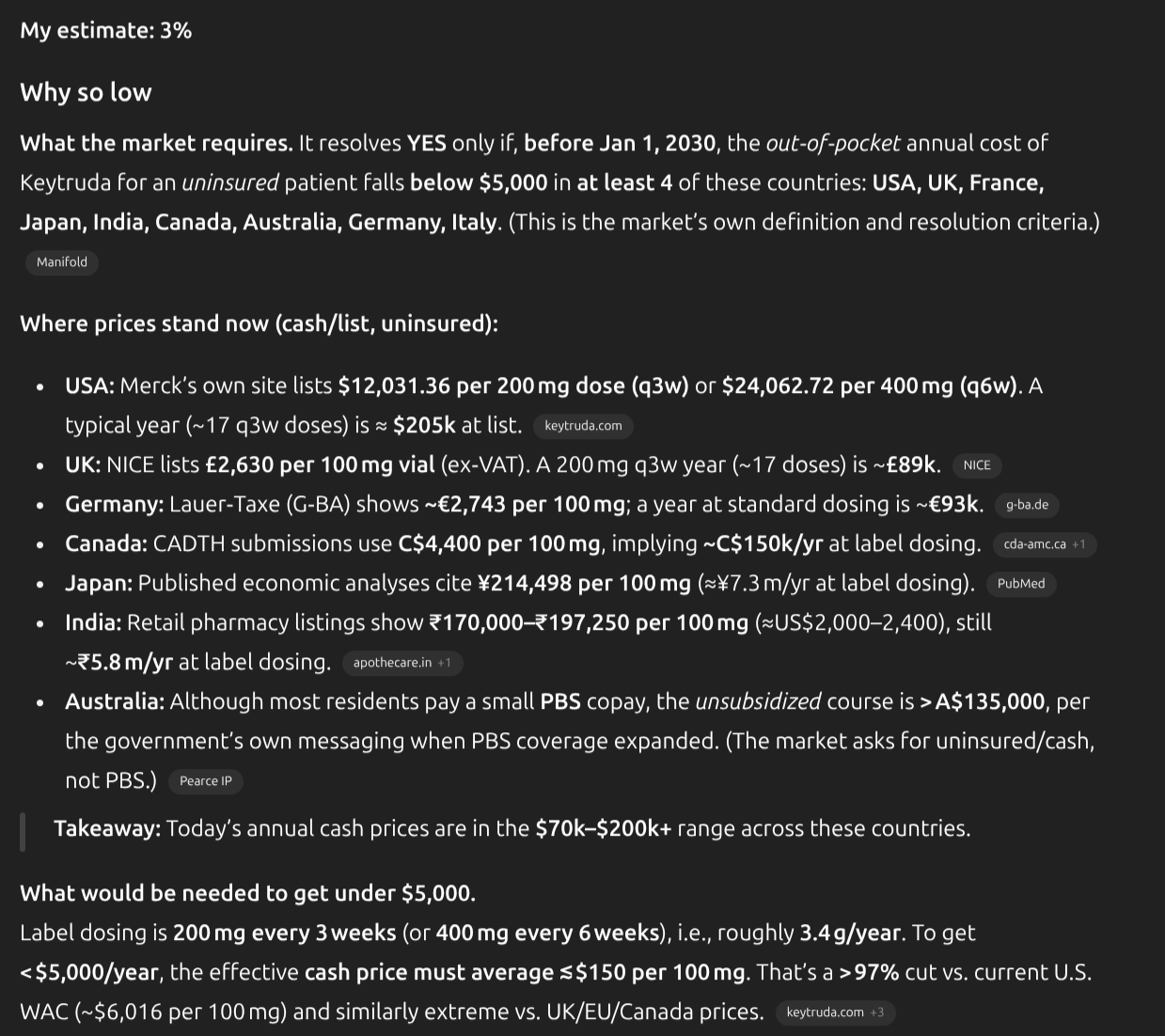The width and height of the screenshot is (1165, 1036).
Task: Click "What would be needed" heading
Action: point(247,893)
